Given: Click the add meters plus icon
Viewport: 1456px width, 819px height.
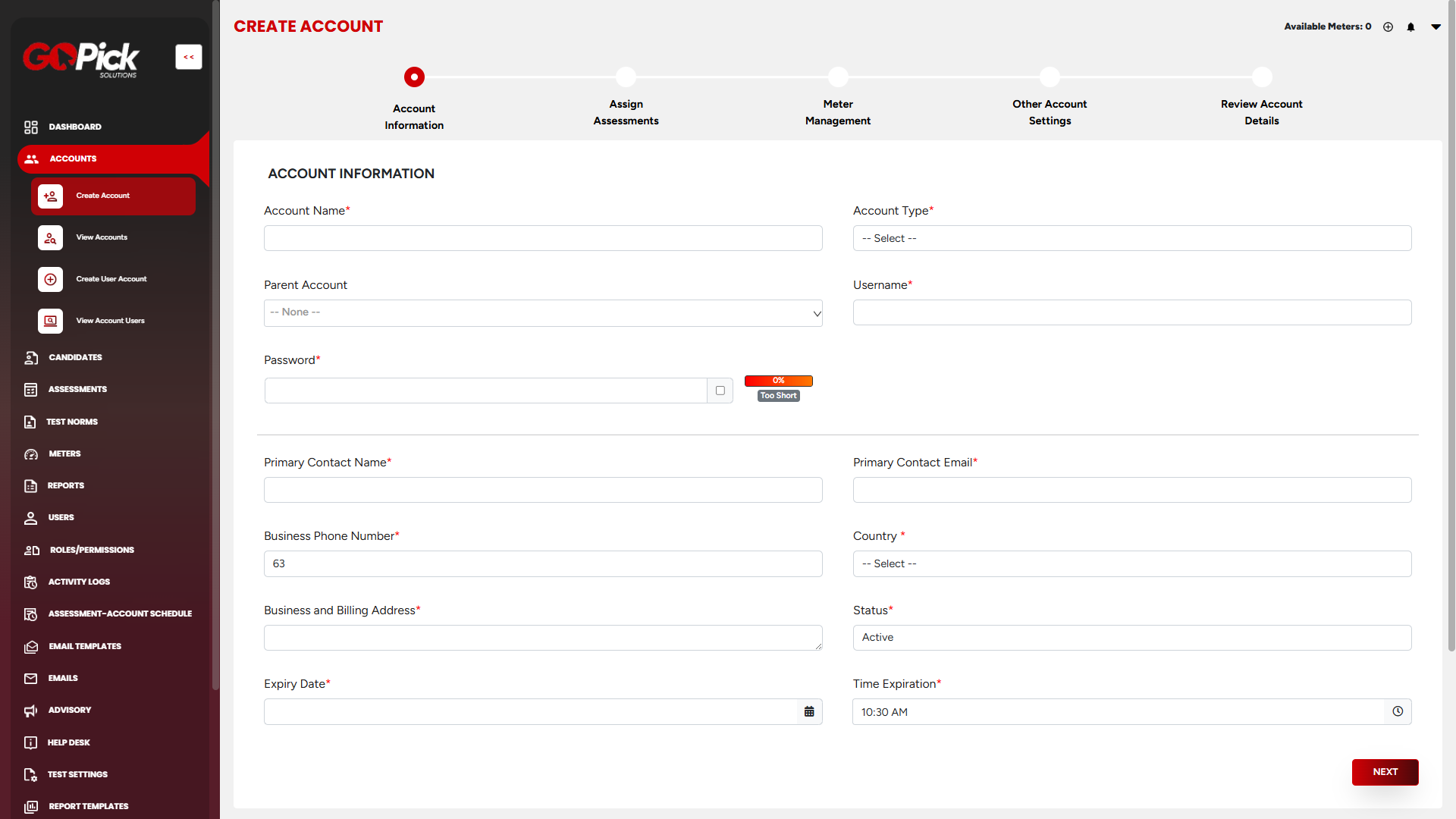Looking at the screenshot, I should 1388,27.
